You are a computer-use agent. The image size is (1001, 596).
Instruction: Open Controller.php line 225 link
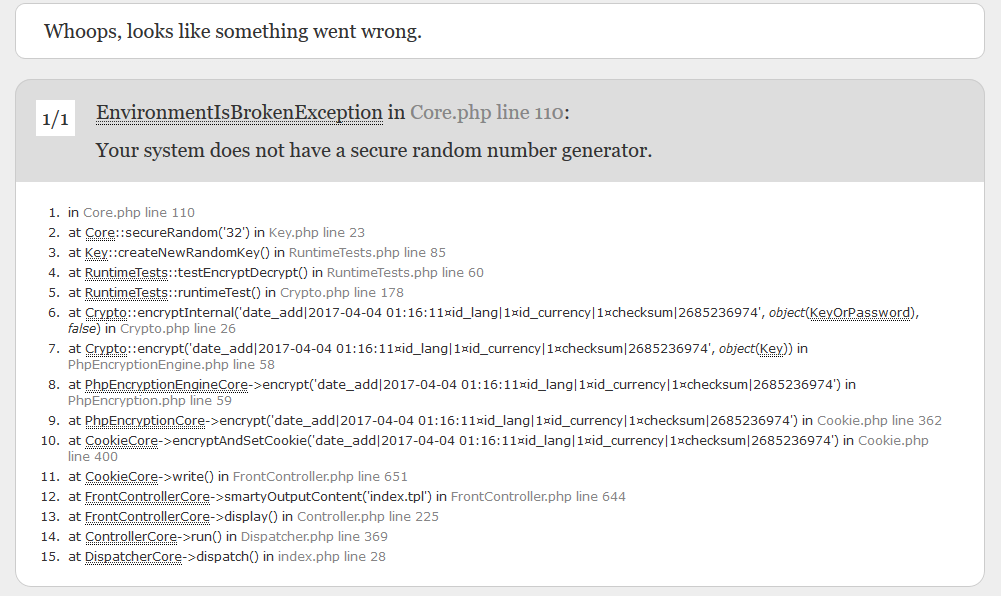[368, 516]
